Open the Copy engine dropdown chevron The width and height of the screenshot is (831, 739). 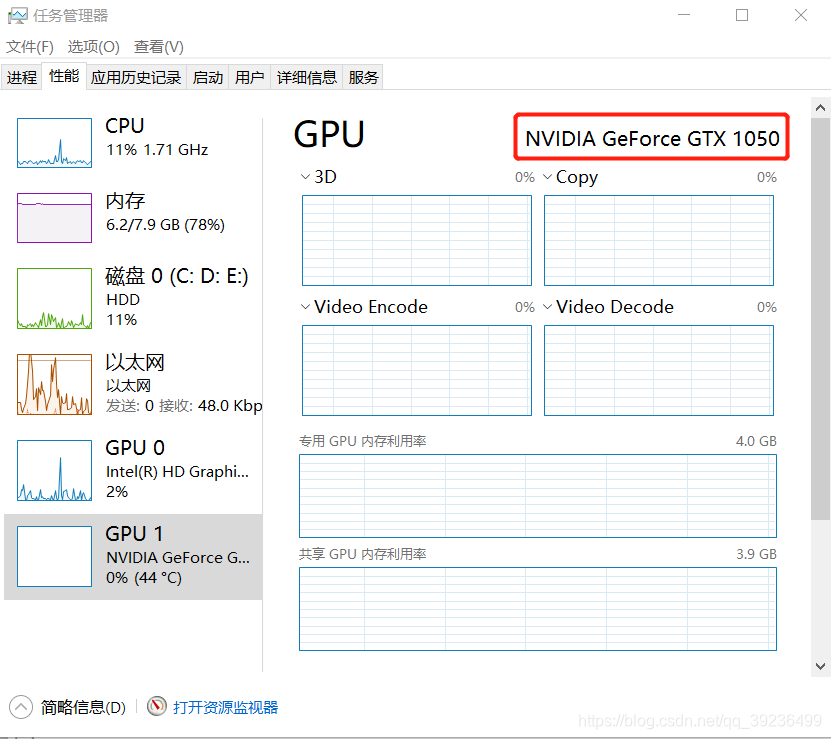coord(547,177)
